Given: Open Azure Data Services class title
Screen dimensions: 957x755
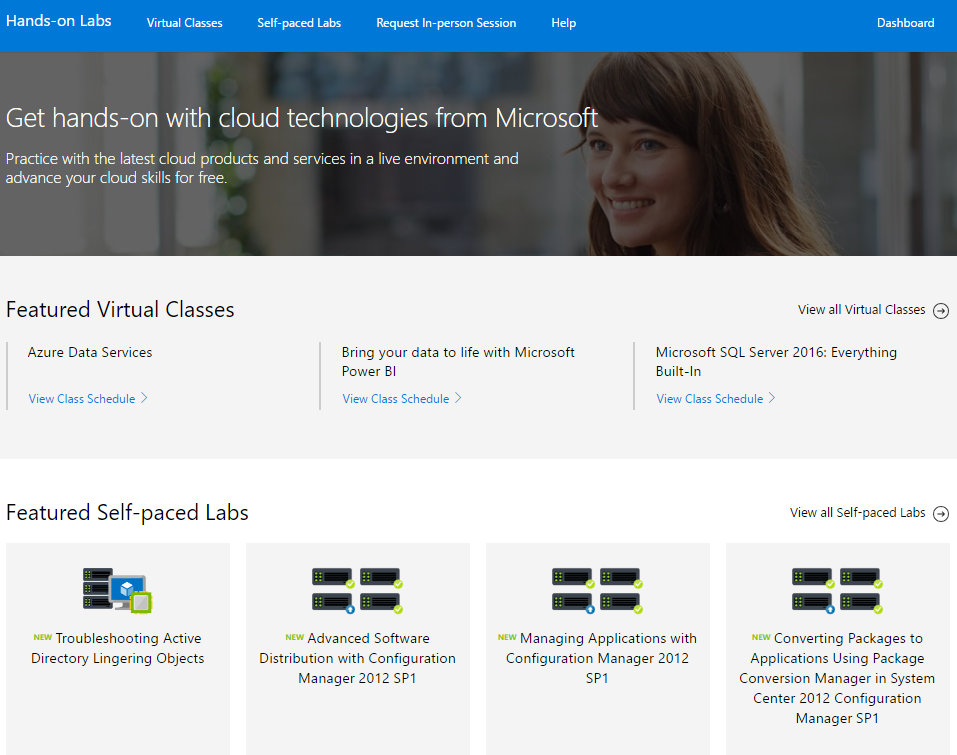Looking at the screenshot, I should point(90,352).
